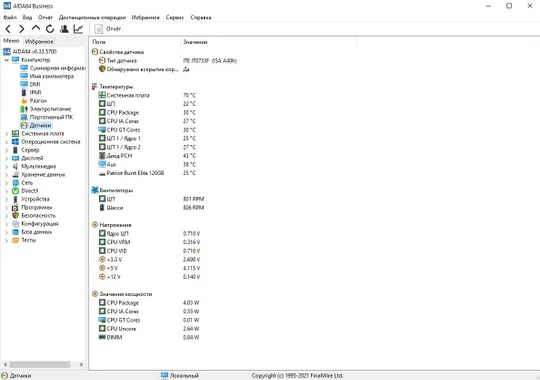Screen dimensions: 540x380
Task: Open the graph chart icon in the toolbar
Action: (78, 29)
